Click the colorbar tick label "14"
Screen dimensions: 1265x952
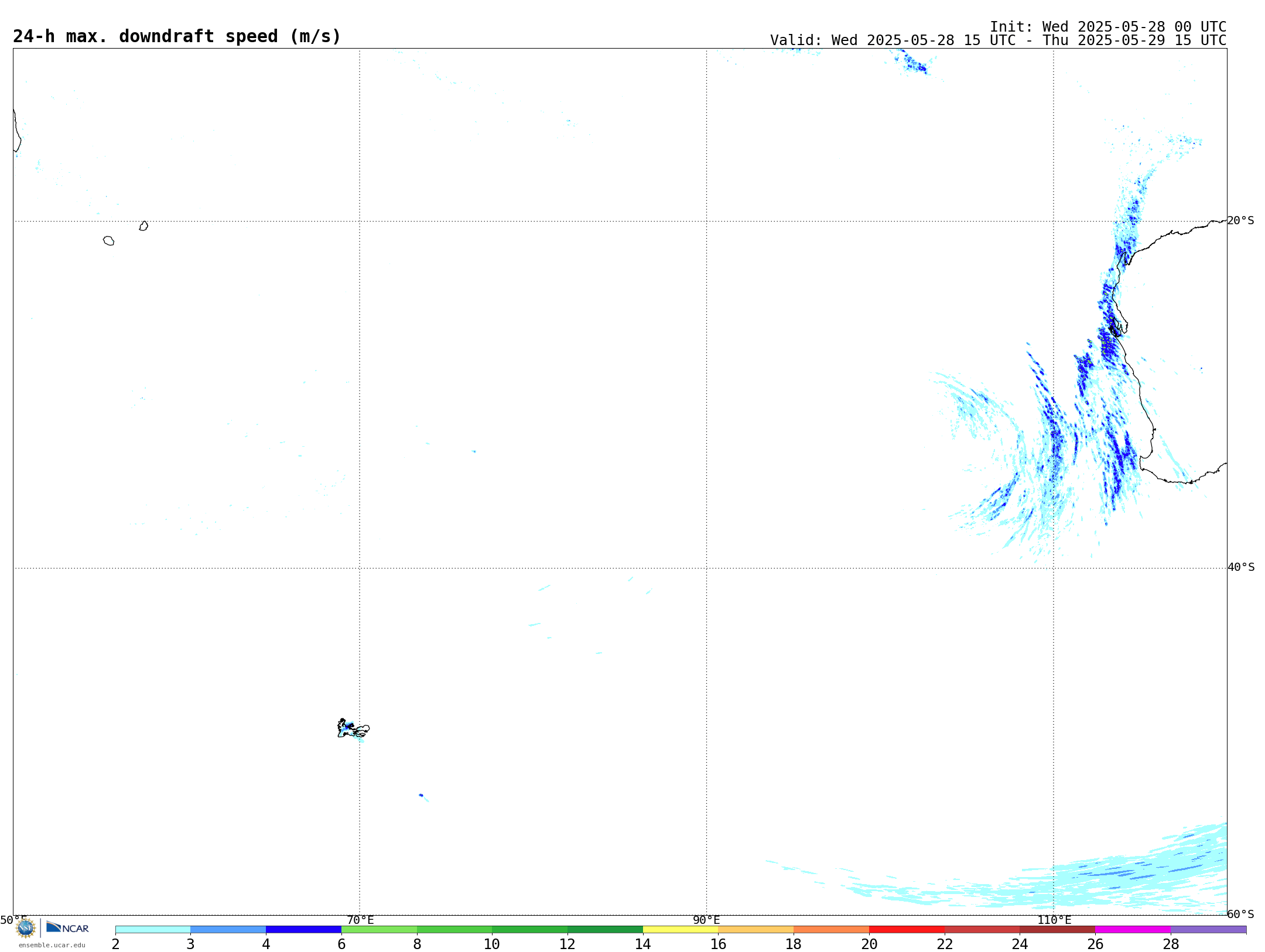(643, 944)
